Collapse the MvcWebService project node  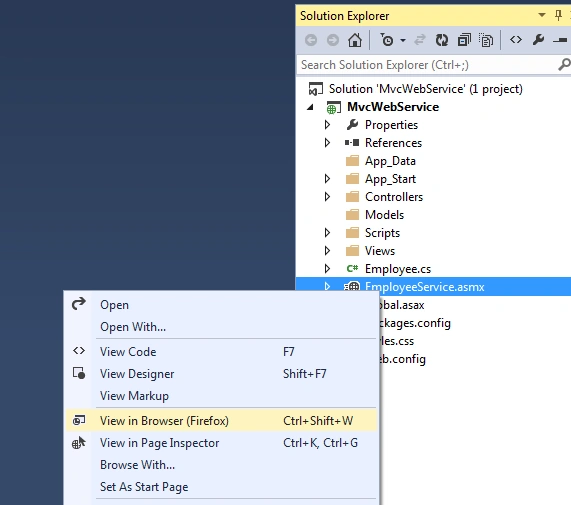click(310, 107)
